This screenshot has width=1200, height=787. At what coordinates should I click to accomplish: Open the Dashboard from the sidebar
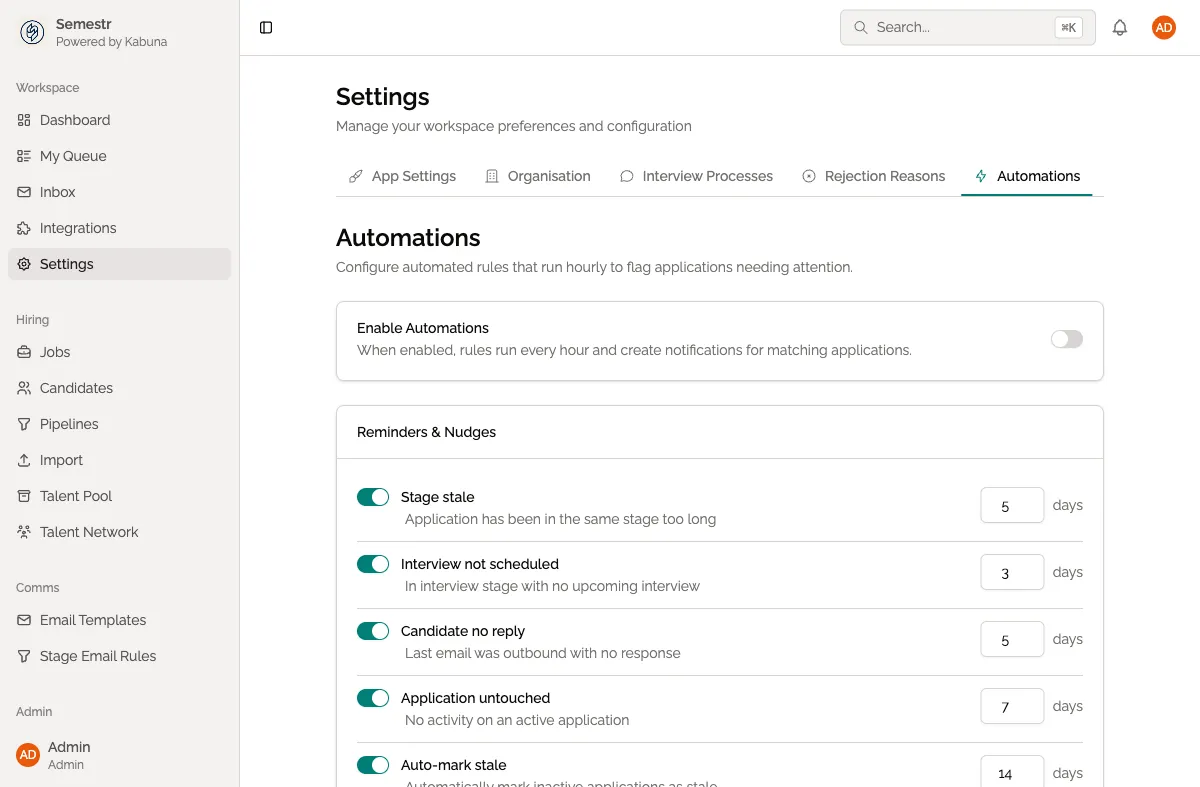click(74, 120)
